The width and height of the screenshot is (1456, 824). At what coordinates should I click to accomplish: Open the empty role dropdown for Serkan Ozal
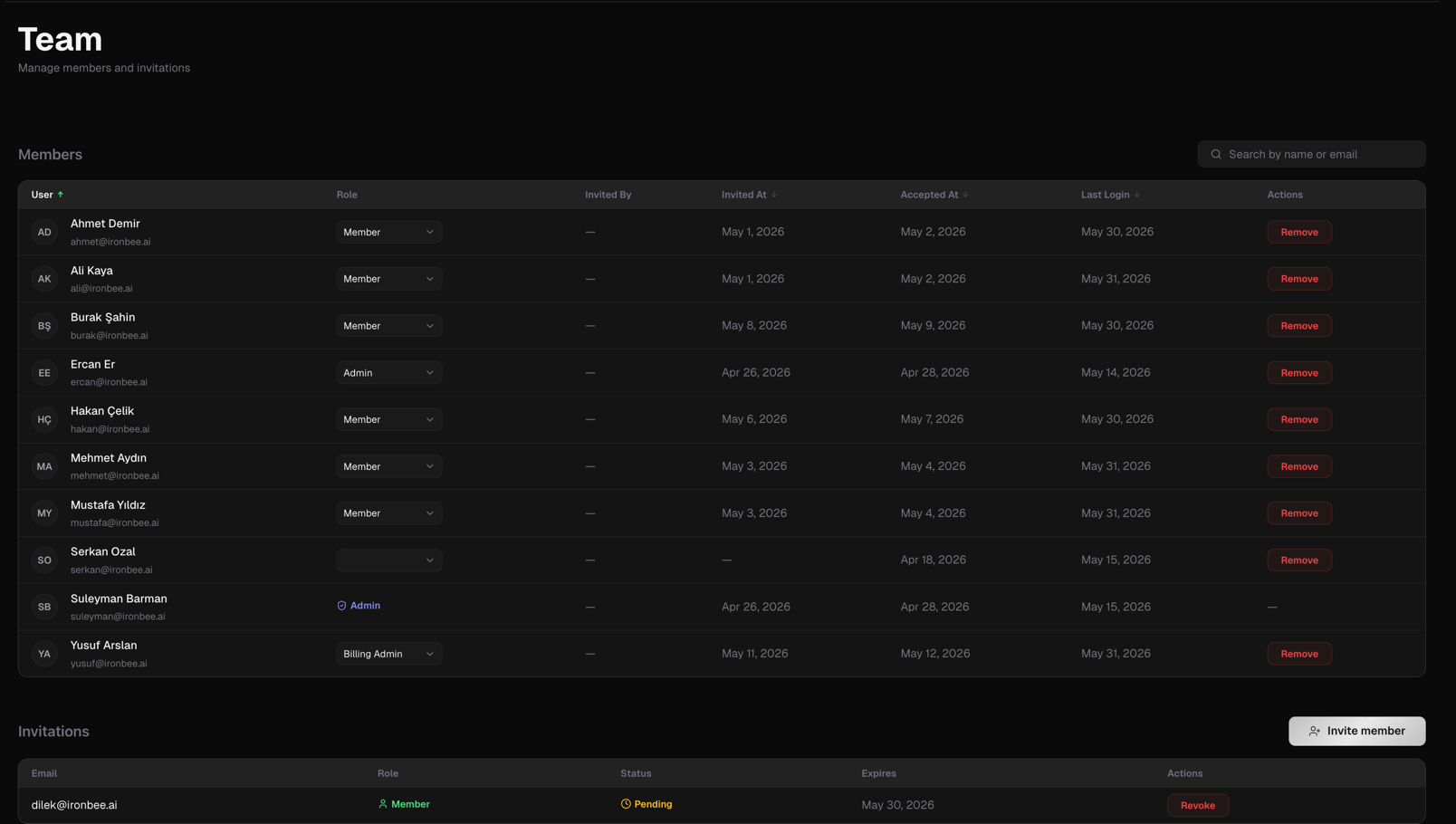pyautogui.click(x=389, y=561)
